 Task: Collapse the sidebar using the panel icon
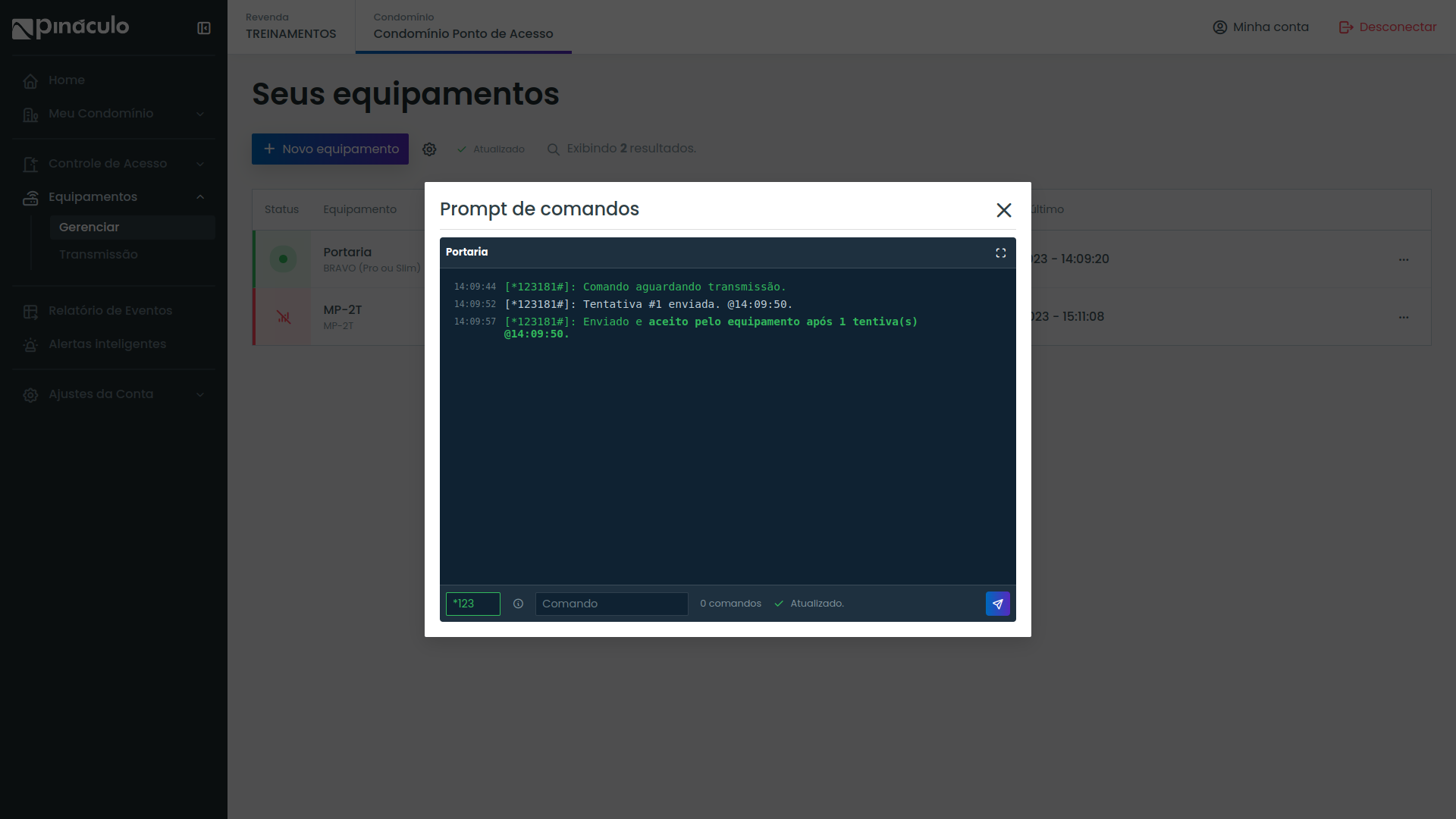tap(203, 28)
